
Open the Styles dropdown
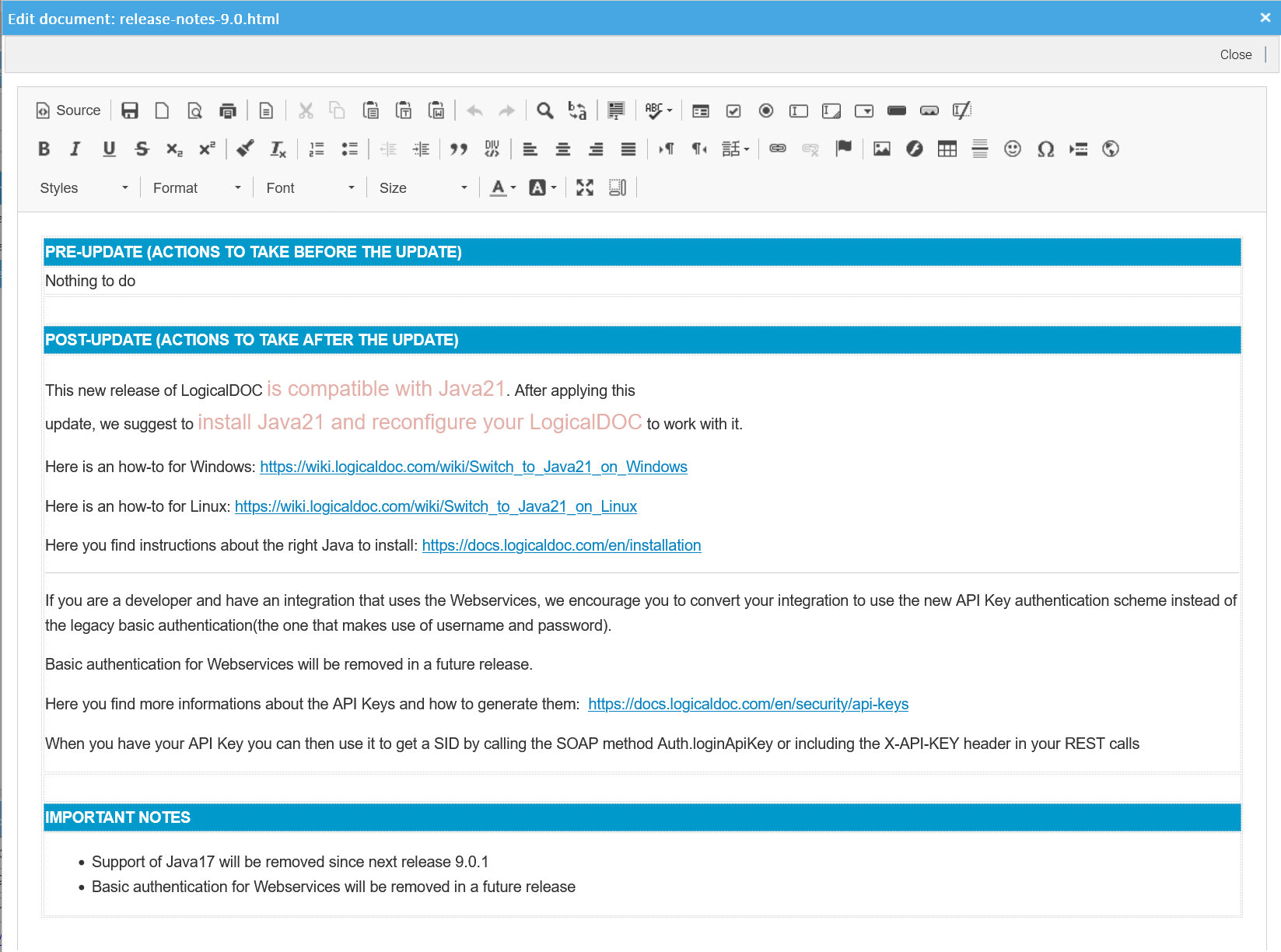(x=84, y=187)
